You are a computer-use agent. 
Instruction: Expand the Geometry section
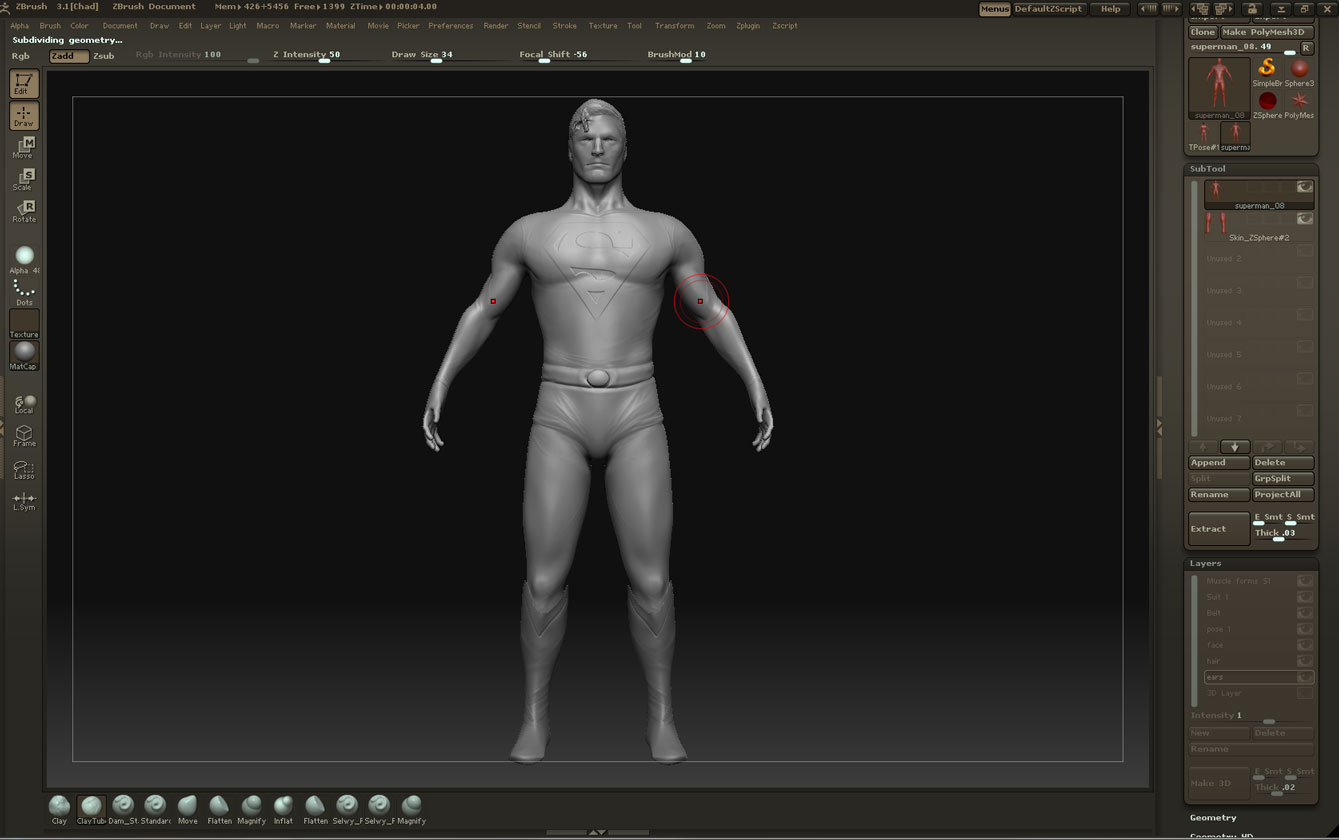point(1213,818)
